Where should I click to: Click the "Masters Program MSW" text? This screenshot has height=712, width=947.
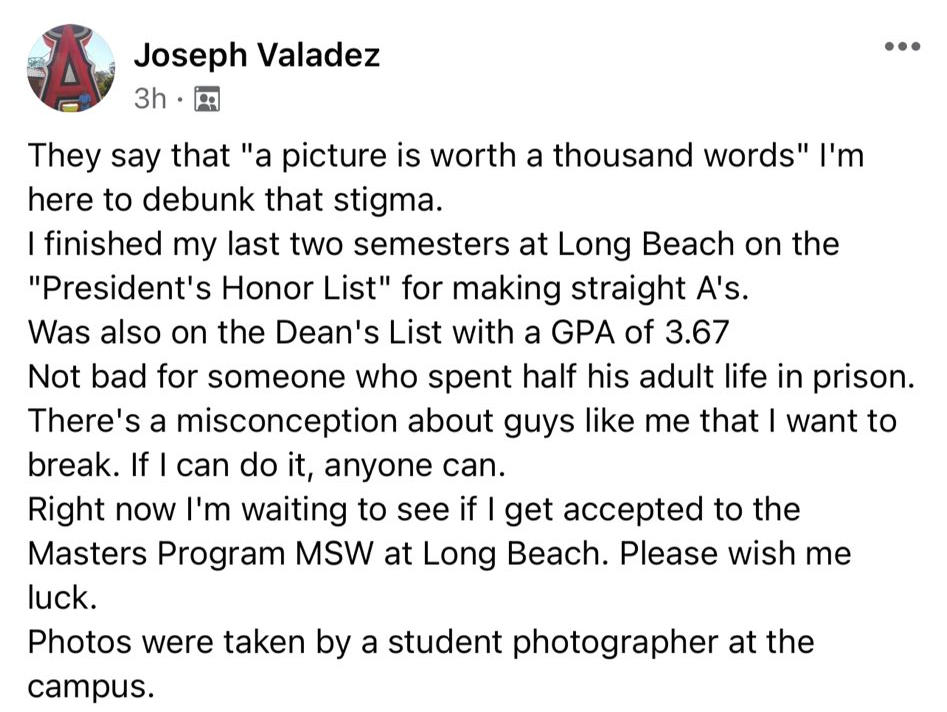point(201,554)
